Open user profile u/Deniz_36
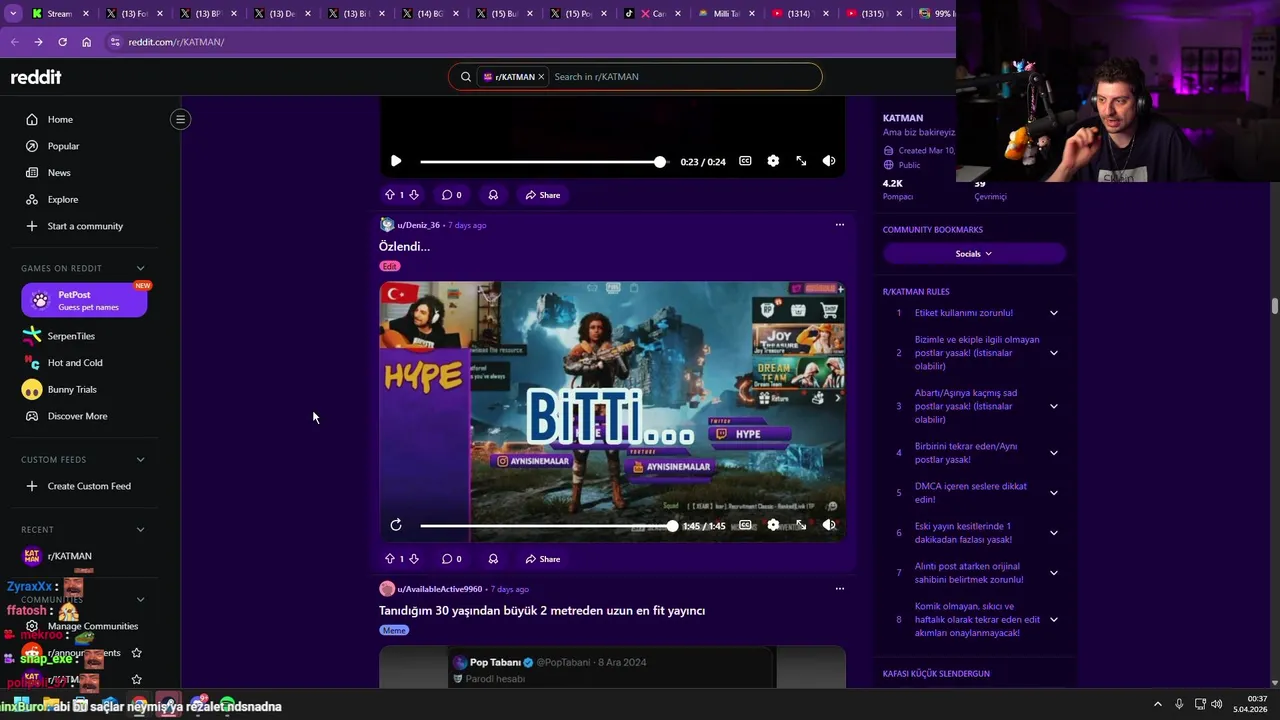The image size is (1280, 720). [418, 225]
